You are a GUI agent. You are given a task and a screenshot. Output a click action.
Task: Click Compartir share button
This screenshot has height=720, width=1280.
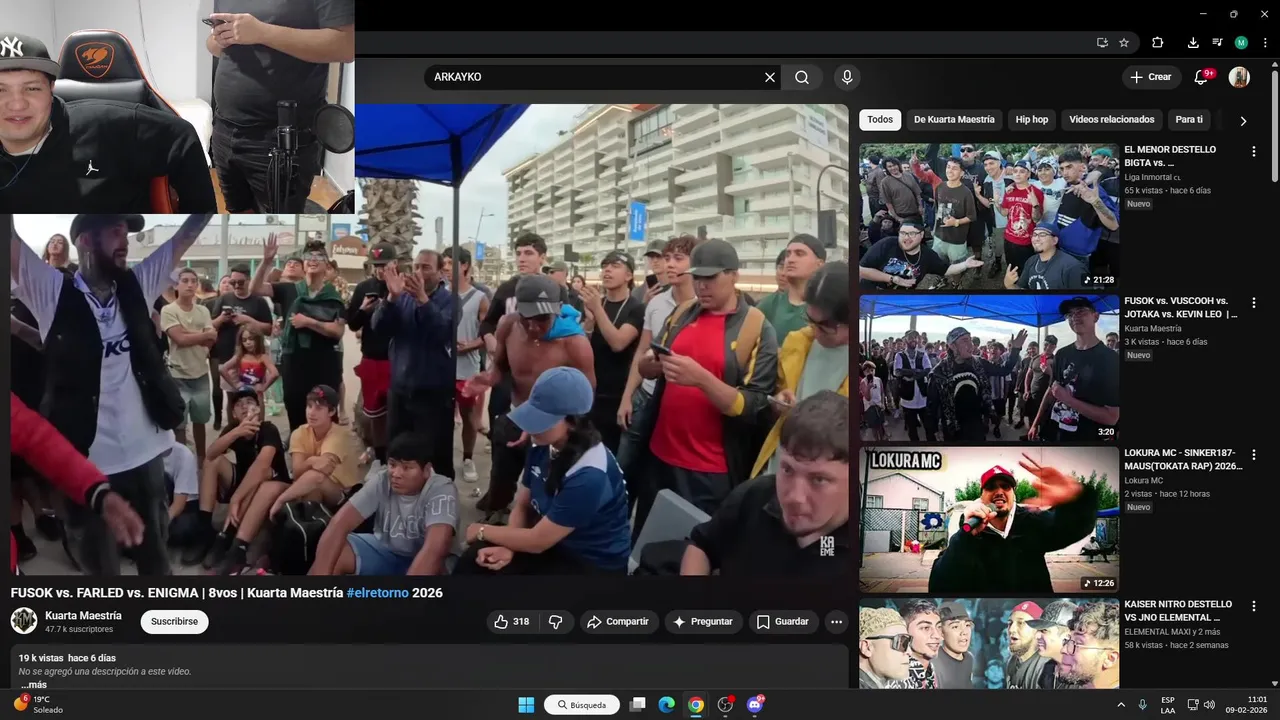tap(618, 622)
